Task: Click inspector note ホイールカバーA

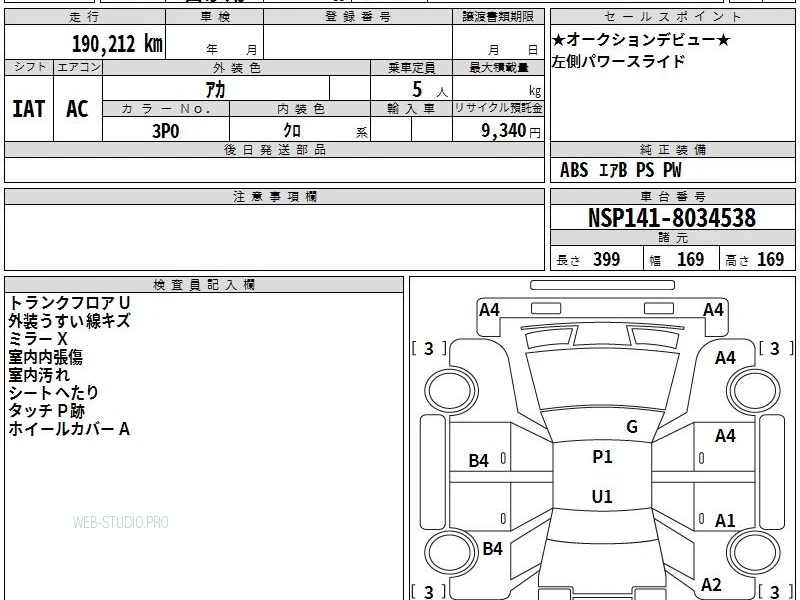Action: click(x=69, y=429)
